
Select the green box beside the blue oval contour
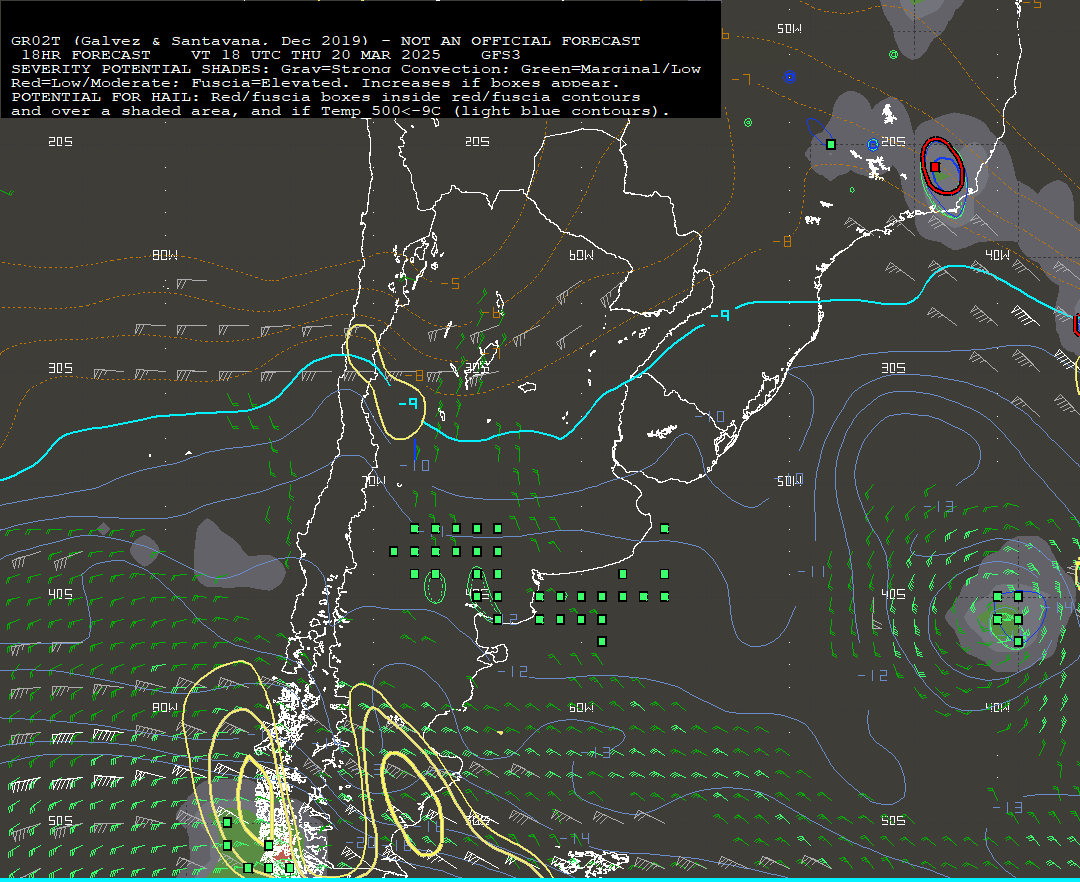pyautogui.click(x=831, y=145)
